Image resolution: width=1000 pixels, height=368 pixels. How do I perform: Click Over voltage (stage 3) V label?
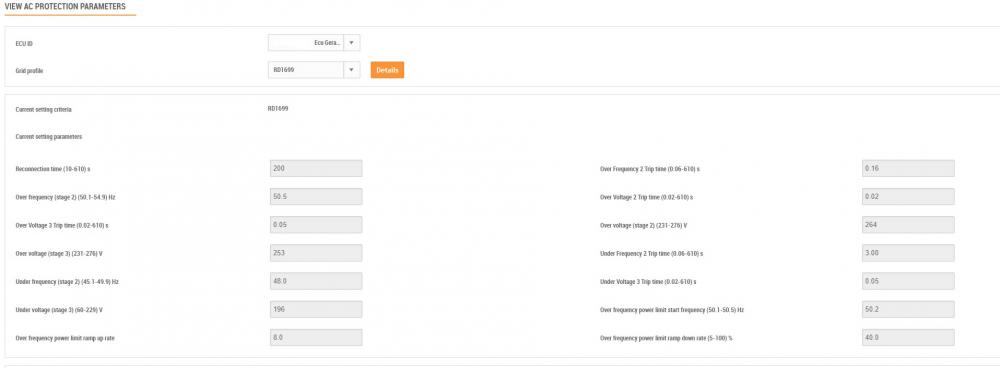tap(59, 253)
